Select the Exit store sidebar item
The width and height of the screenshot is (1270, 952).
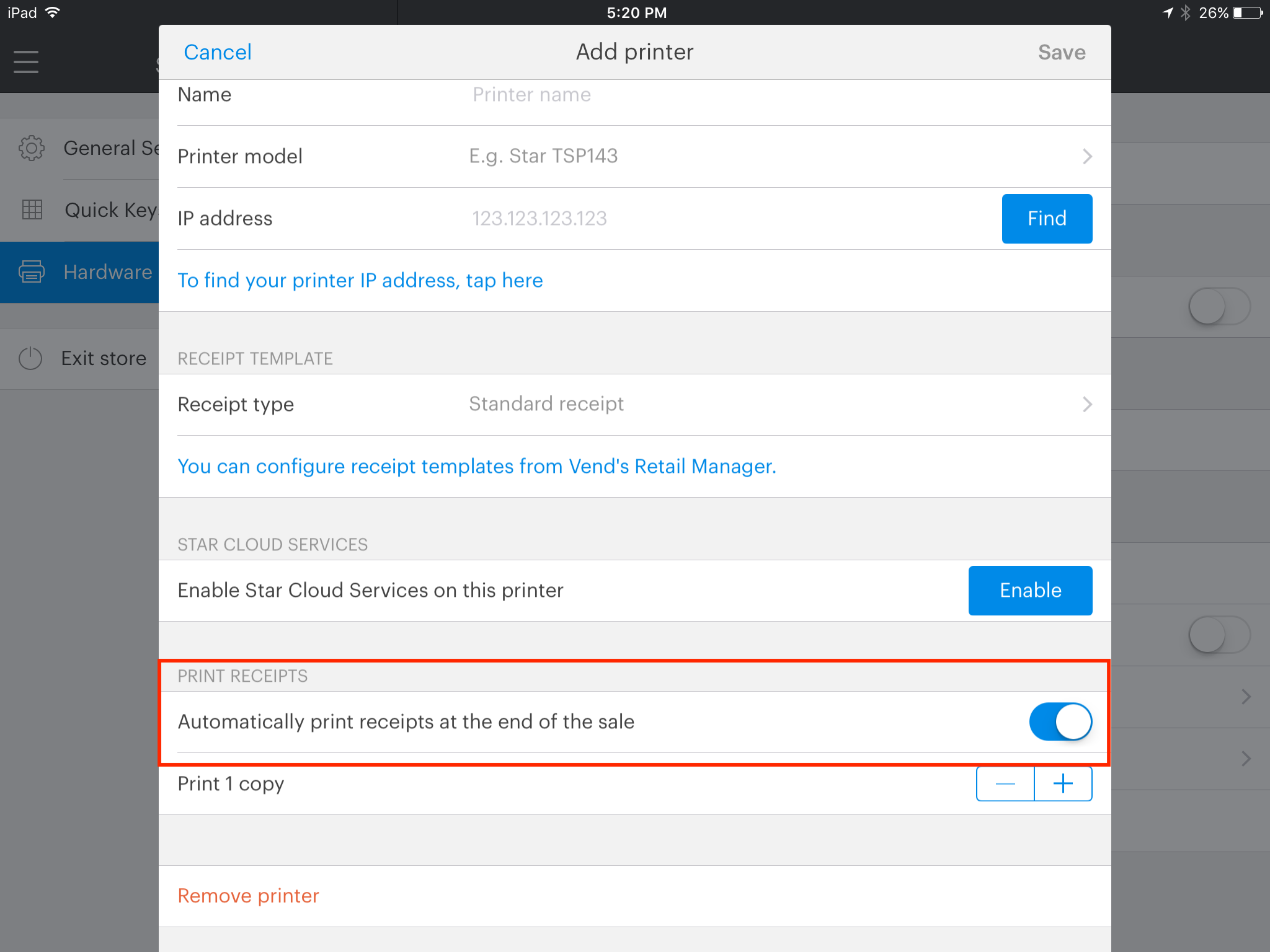tap(103, 358)
